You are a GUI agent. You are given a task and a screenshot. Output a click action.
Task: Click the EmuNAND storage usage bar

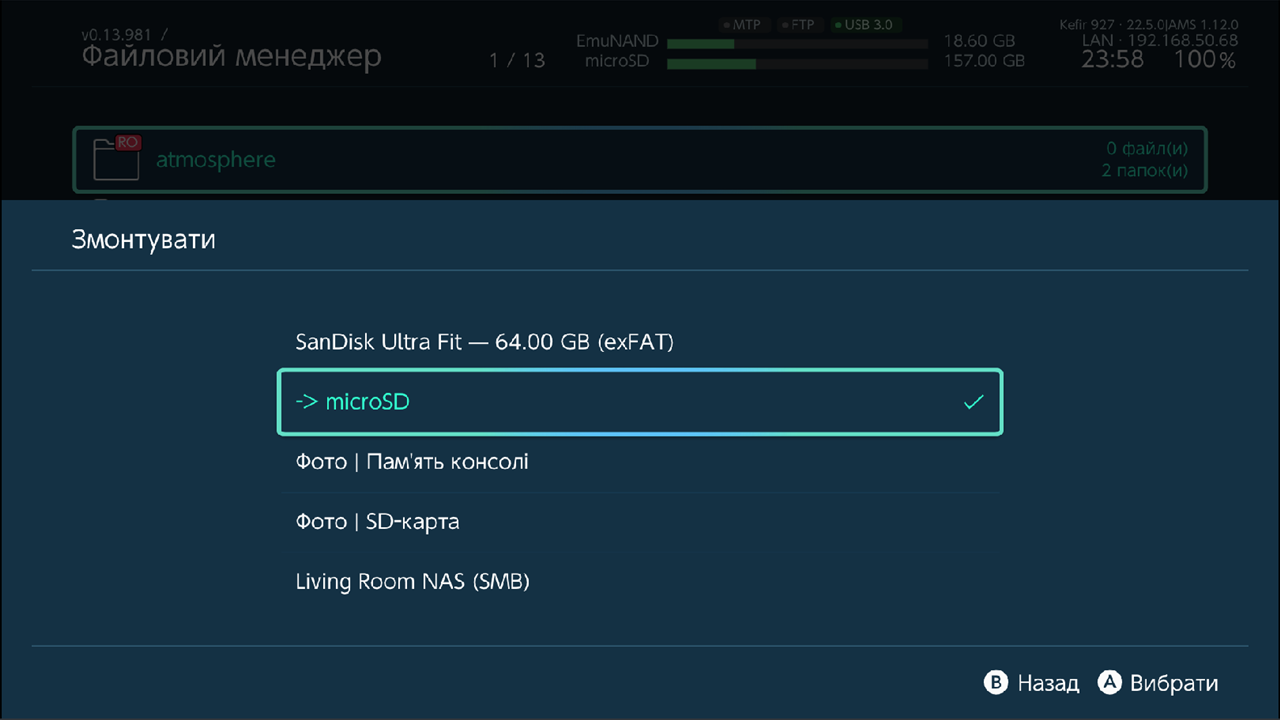point(797,44)
